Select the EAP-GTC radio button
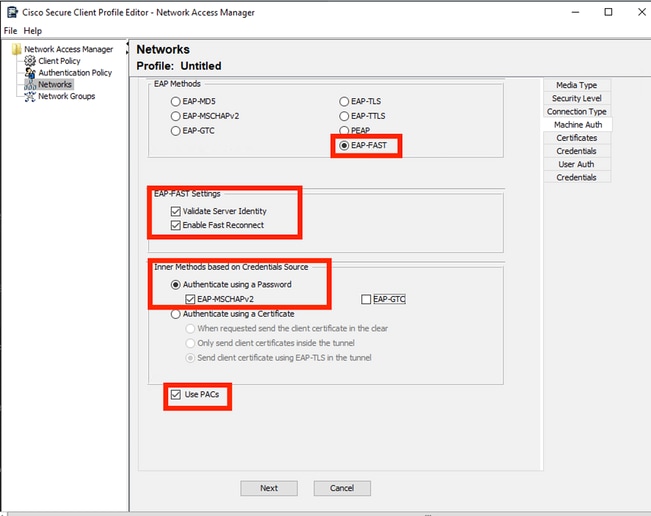The width and height of the screenshot is (651, 516). 176,131
